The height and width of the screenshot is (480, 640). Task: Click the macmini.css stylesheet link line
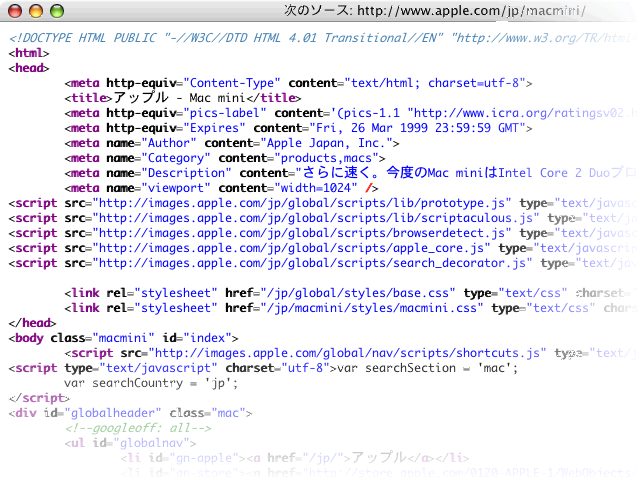pos(350,308)
